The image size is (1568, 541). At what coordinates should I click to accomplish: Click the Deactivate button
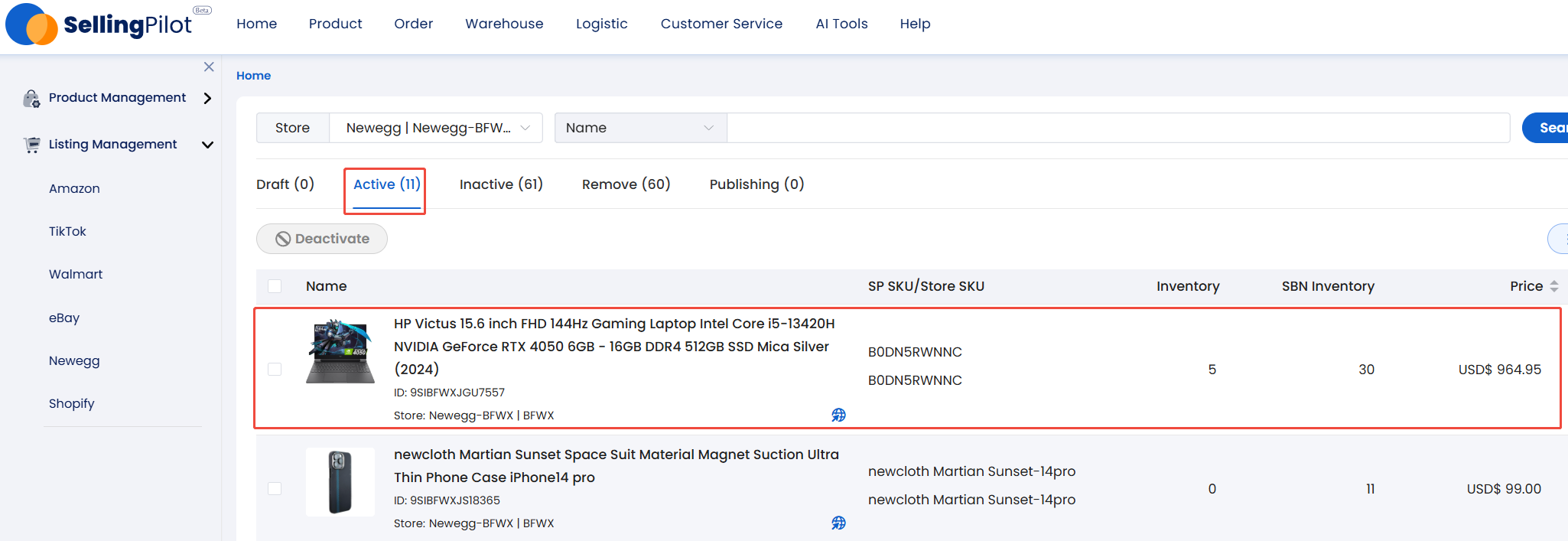[322, 239]
